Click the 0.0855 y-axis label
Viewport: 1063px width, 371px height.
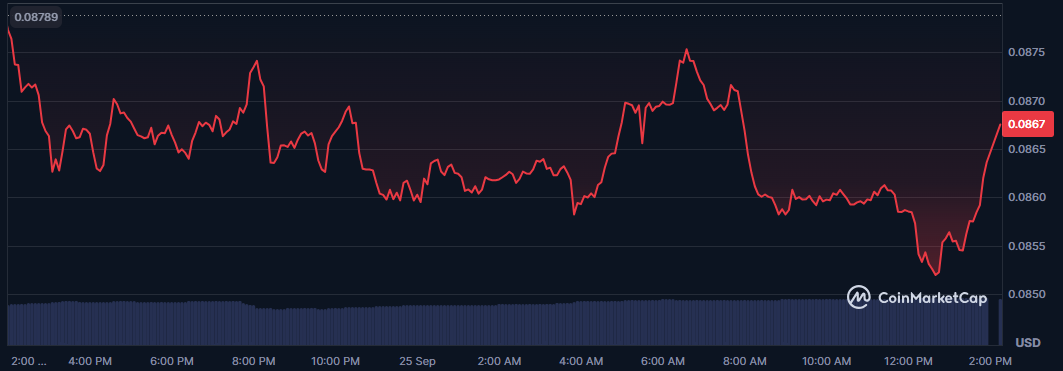1026,246
